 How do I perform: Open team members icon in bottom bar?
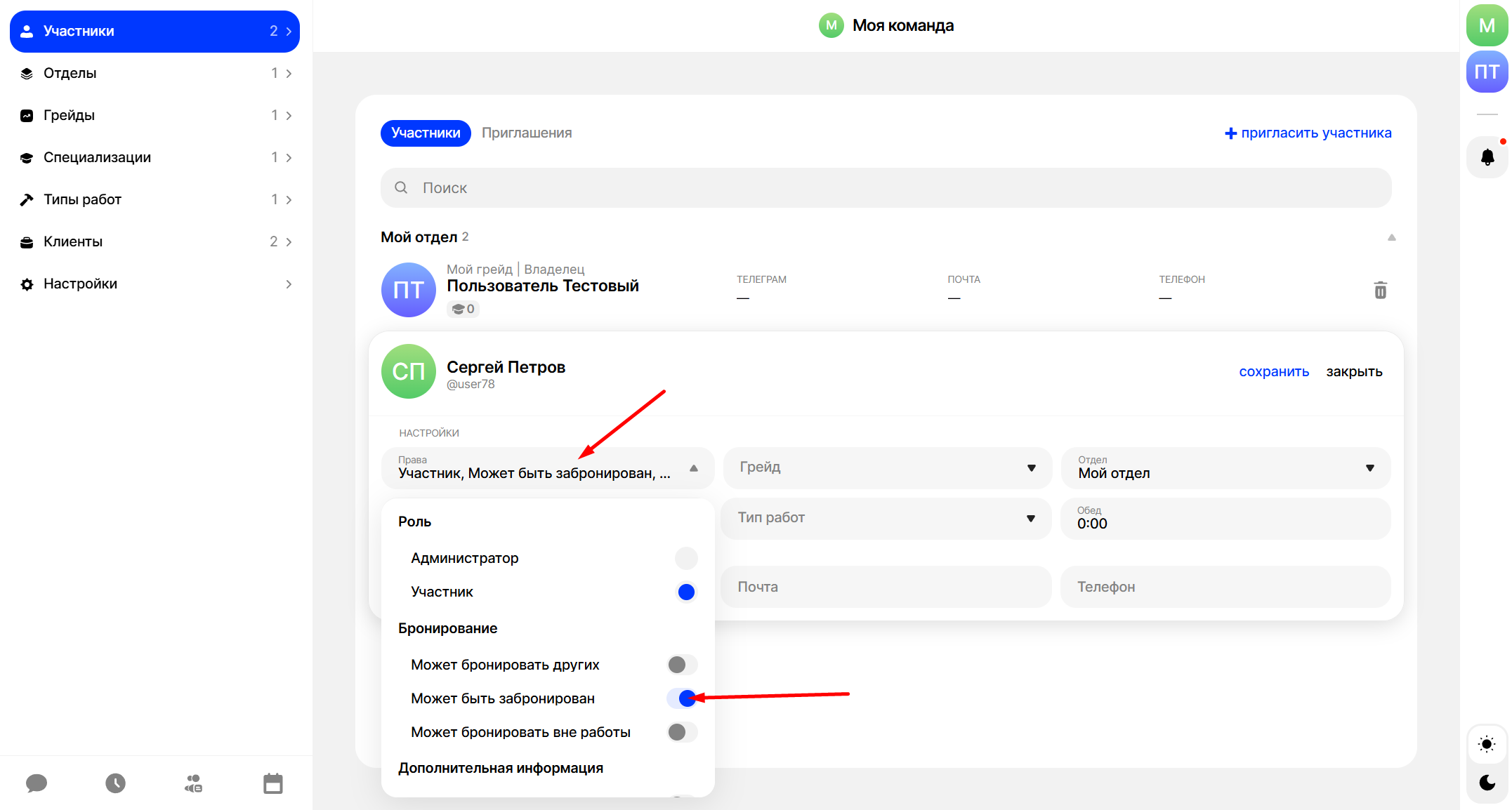pyautogui.click(x=194, y=783)
